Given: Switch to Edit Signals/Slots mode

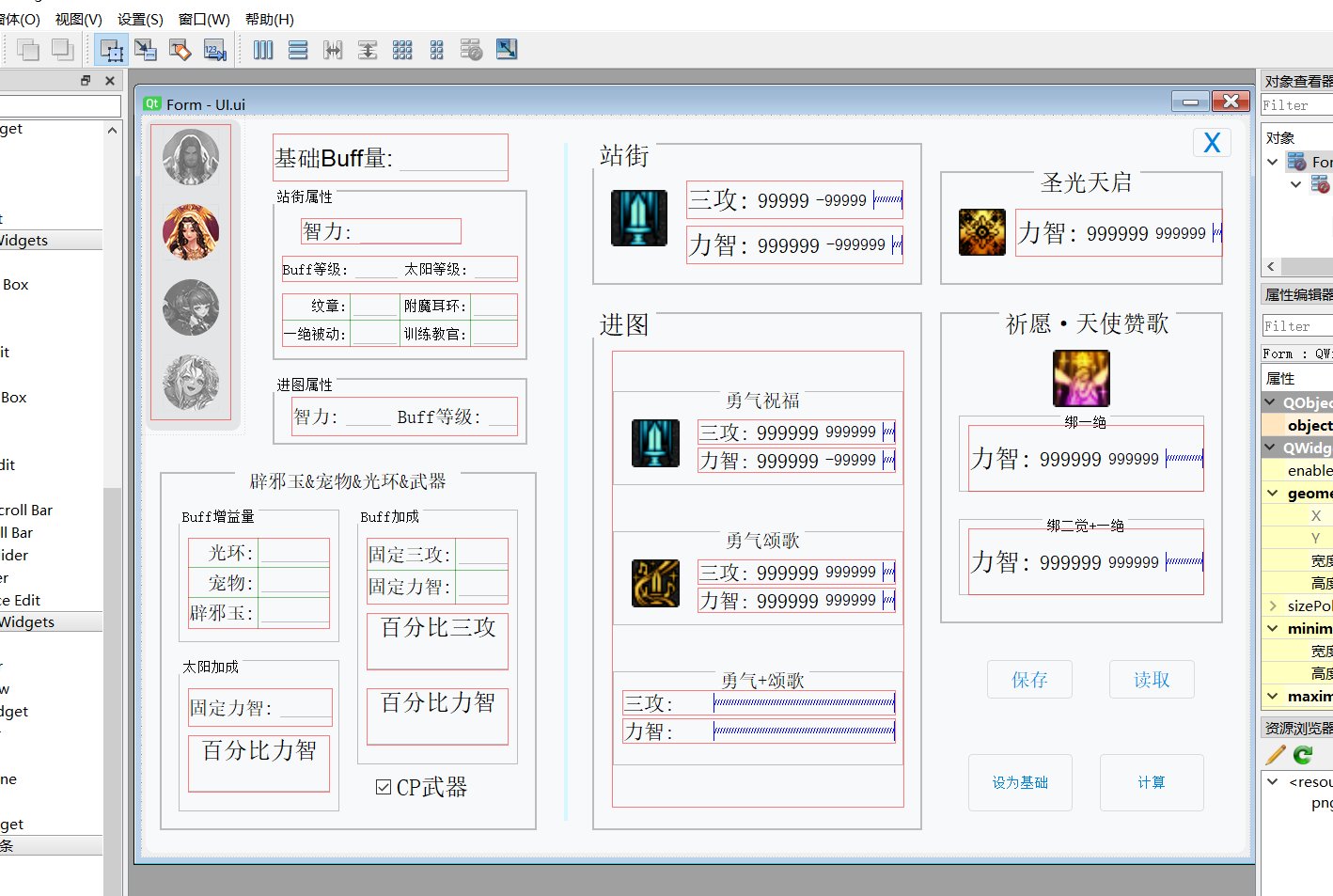Looking at the screenshot, I should [x=146, y=50].
